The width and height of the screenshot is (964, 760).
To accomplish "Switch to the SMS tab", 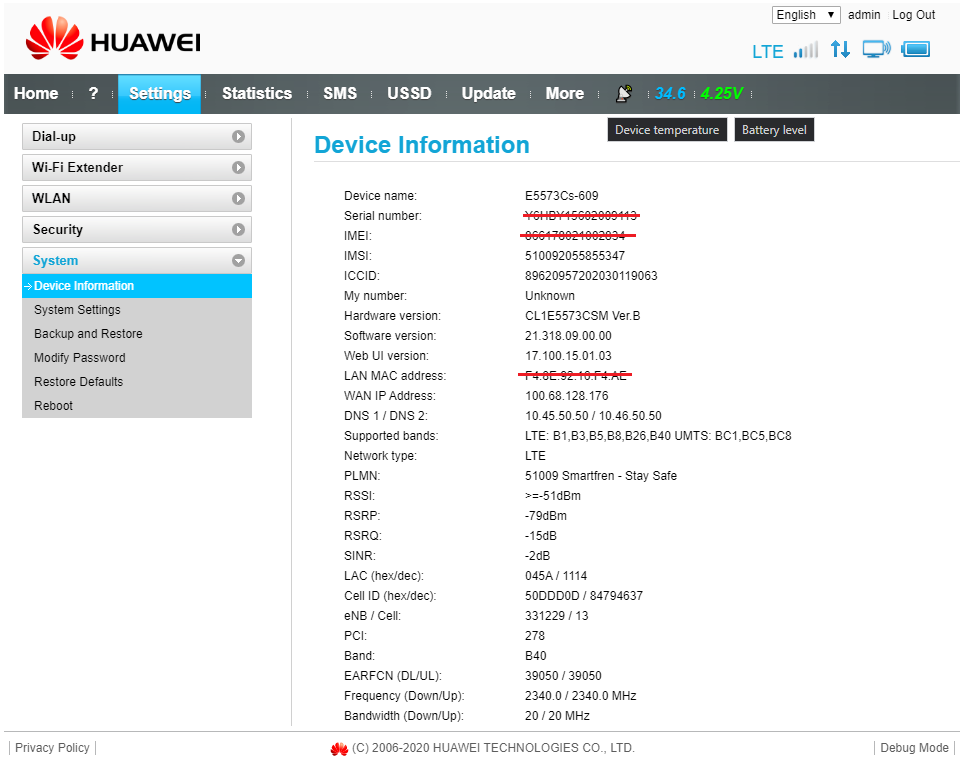I will click(340, 93).
